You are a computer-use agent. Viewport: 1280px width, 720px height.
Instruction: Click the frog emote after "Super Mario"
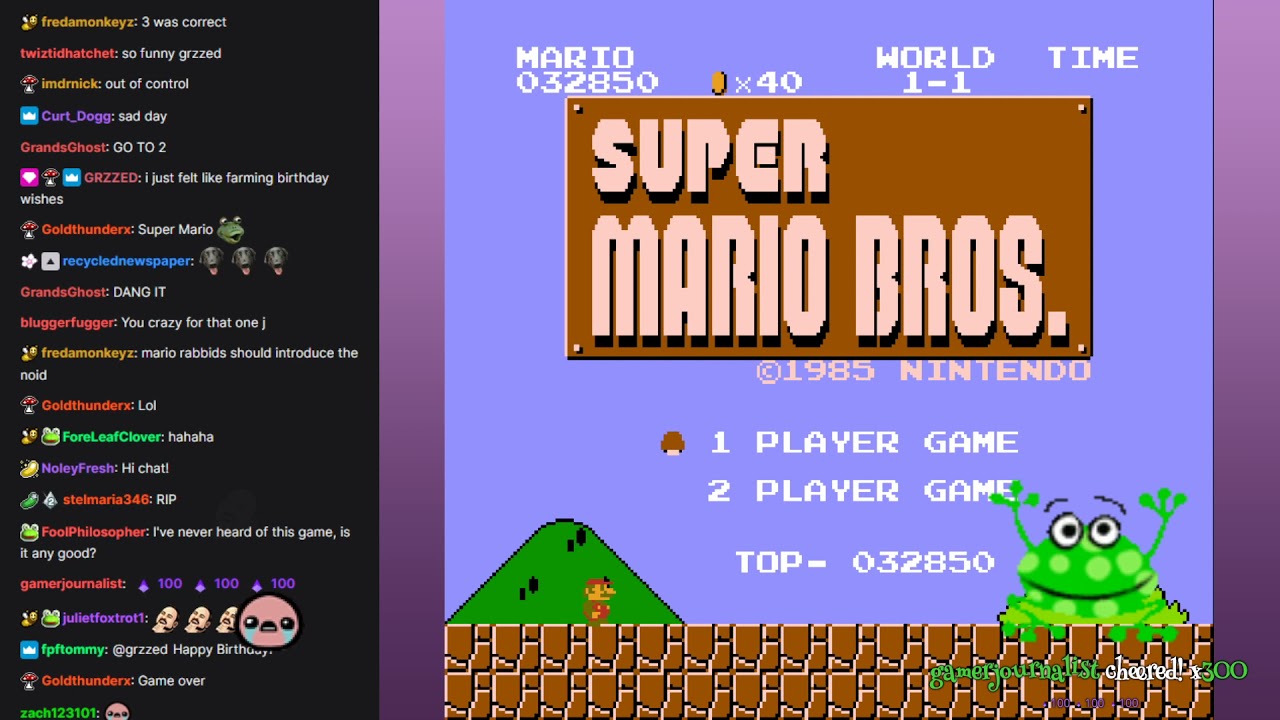[x=231, y=229]
